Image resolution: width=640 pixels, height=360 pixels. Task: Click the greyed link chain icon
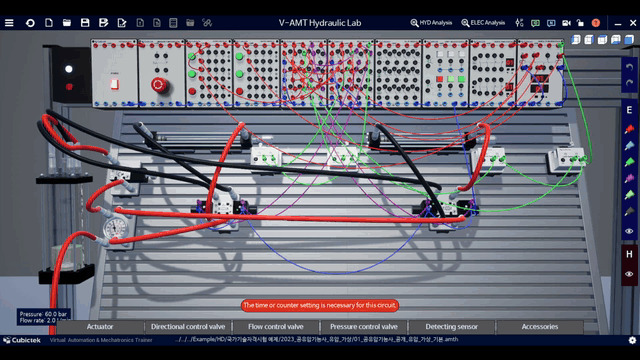[207, 23]
